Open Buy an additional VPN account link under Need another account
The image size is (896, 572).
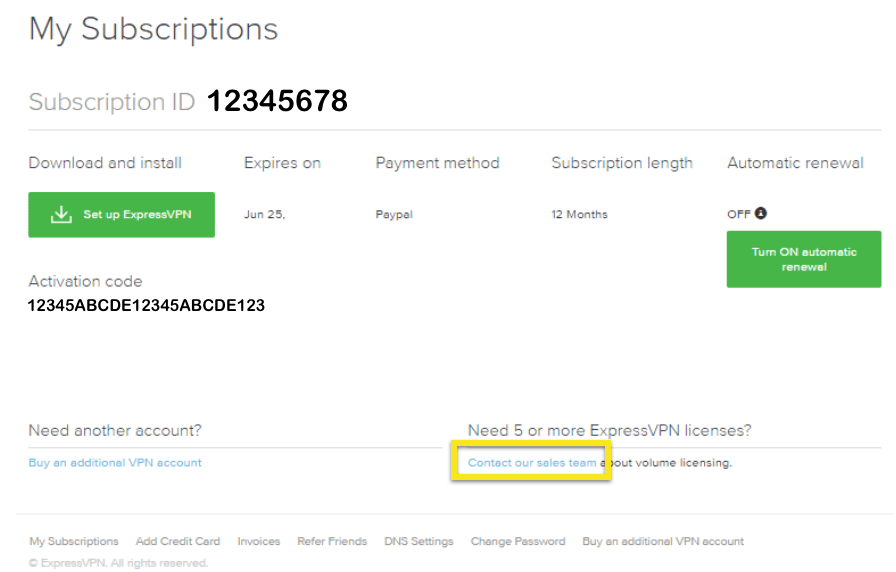115,463
